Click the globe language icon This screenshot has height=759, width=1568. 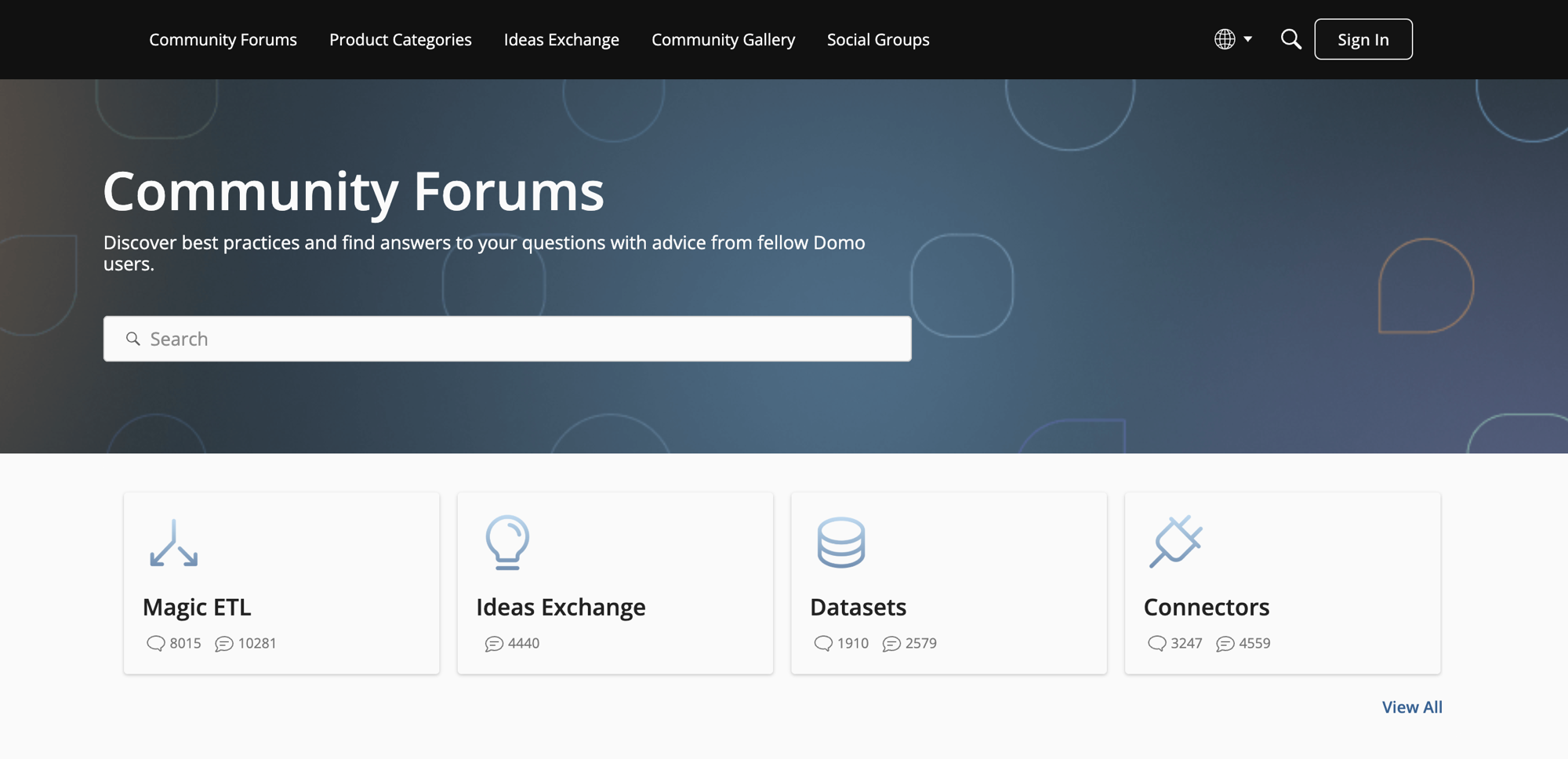point(1225,39)
